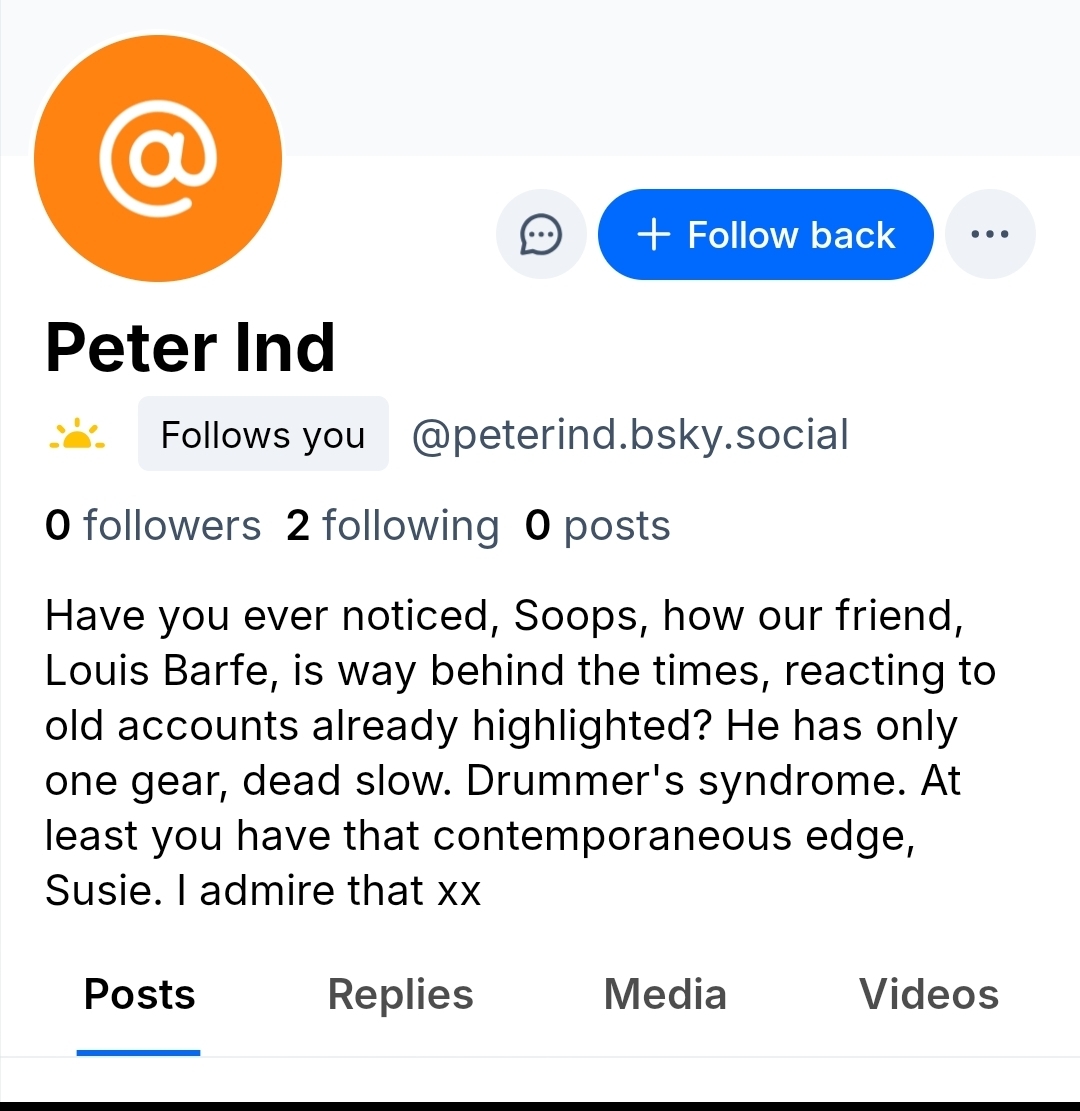Image resolution: width=1080 pixels, height=1111 pixels.
Task: Click the white @ symbol in avatar
Action: 158,160
